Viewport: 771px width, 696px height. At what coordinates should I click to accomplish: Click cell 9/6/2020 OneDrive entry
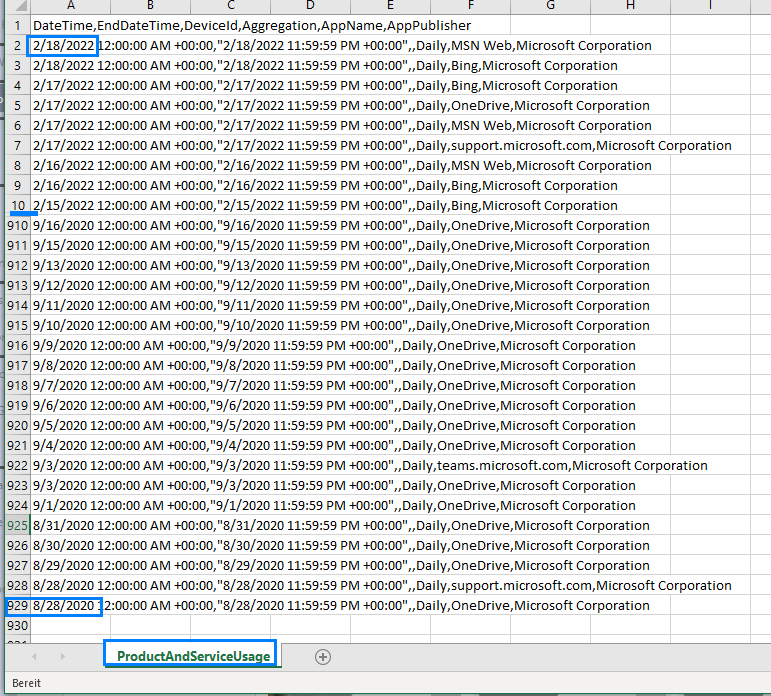(x=334, y=406)
